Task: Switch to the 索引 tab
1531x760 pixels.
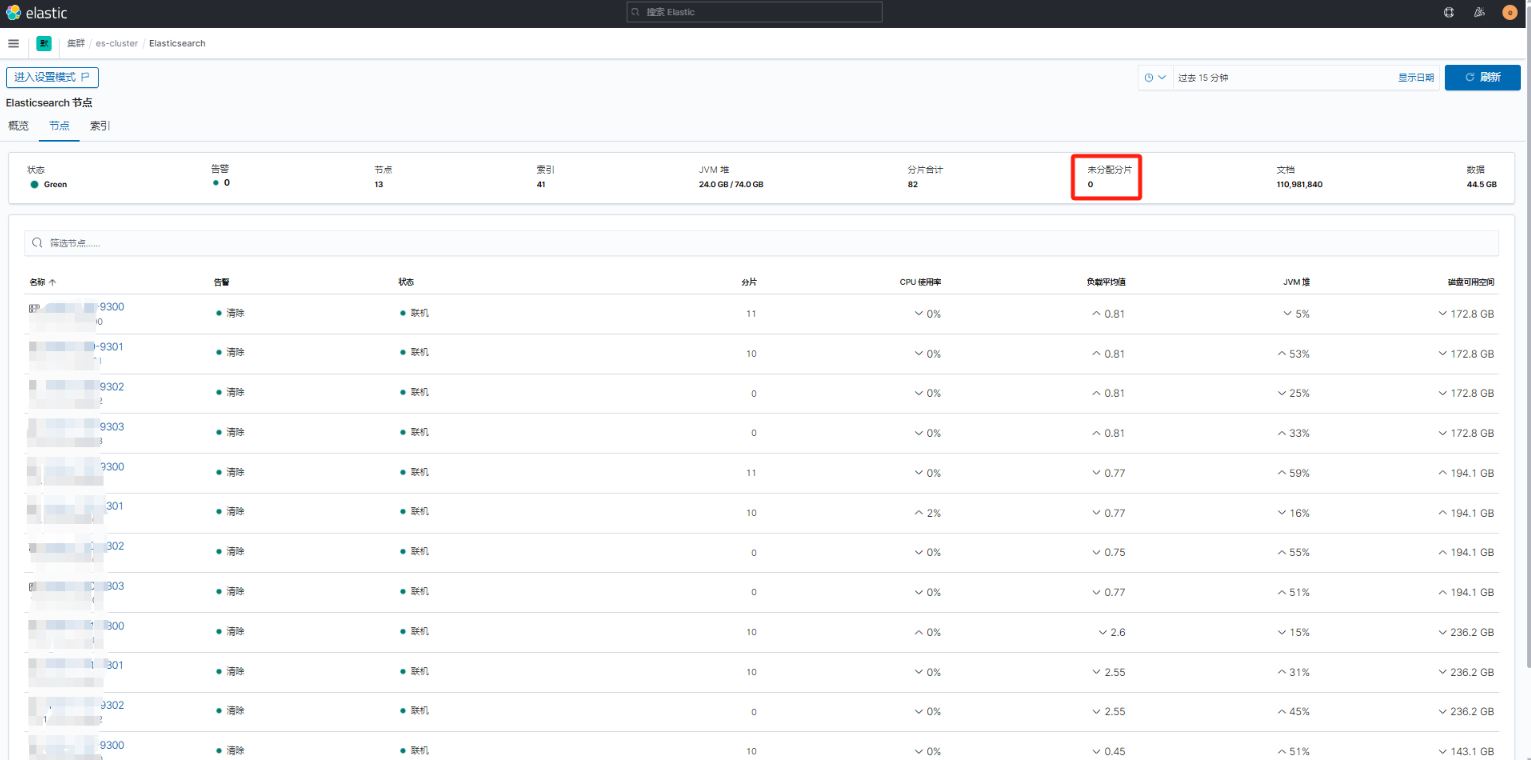Action: point(99,125)
